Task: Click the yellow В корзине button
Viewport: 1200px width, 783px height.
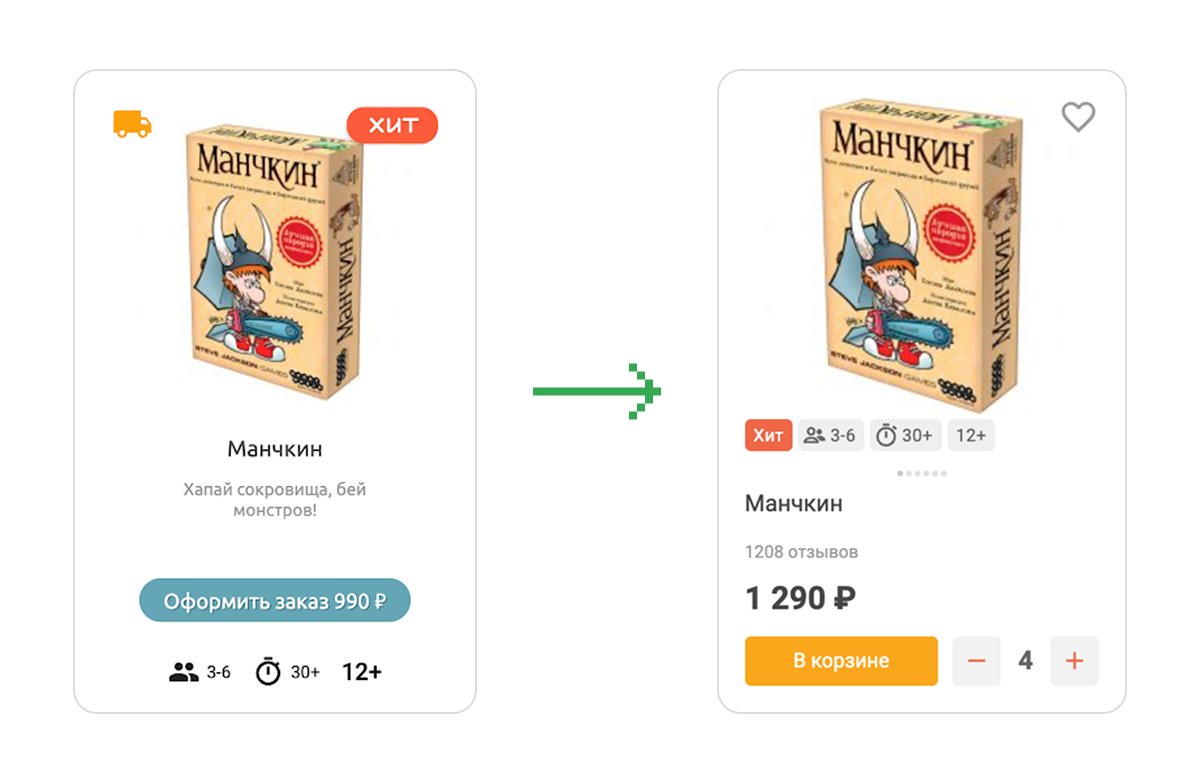Action: click(x=841, y=661)
